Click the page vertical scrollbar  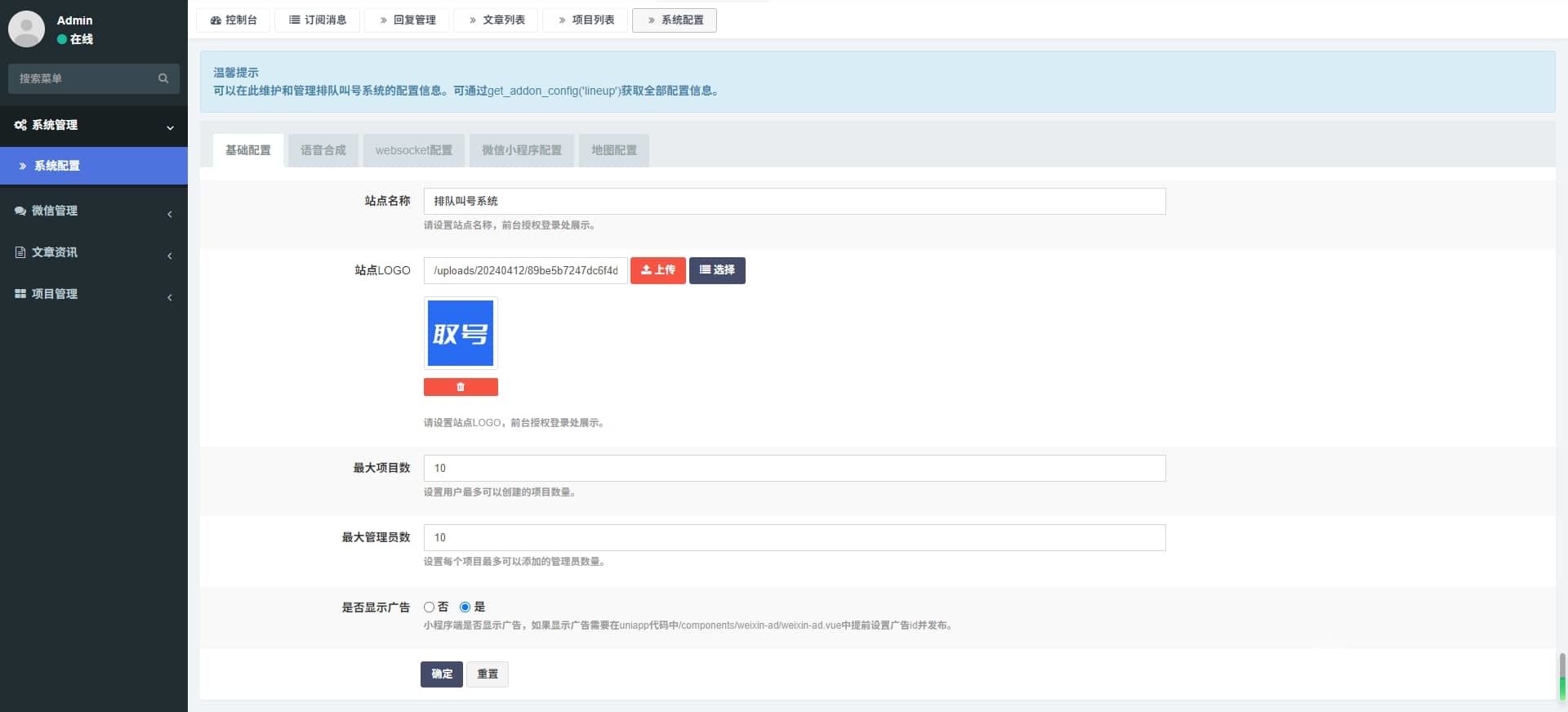coord(1561,676)
